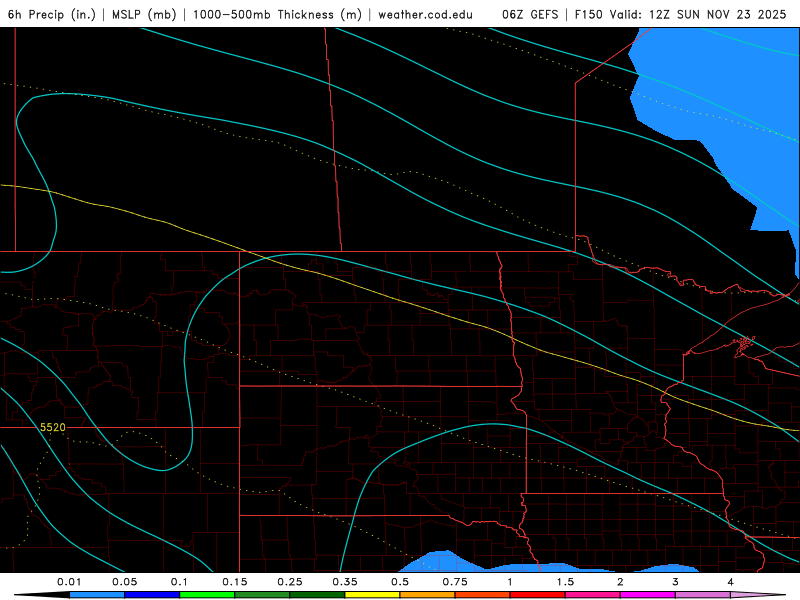The width and height of the screenshot is (800, 600).
Task: Click the 'F150 Valid: 12Z SUN NOV 23 2025' text
Action: tap(680, 14)
